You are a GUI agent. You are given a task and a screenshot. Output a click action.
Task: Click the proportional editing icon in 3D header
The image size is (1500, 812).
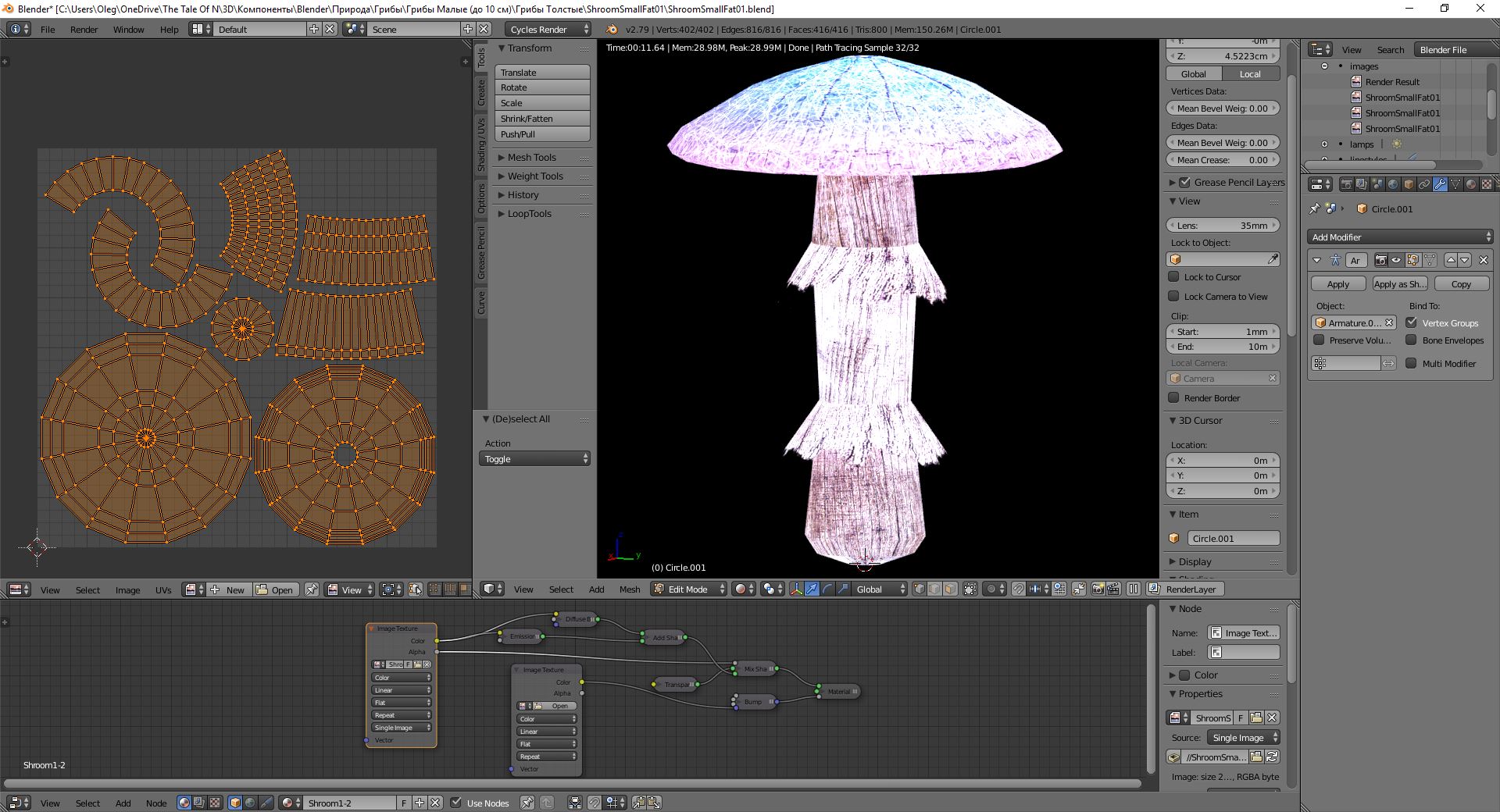point(991,589)
